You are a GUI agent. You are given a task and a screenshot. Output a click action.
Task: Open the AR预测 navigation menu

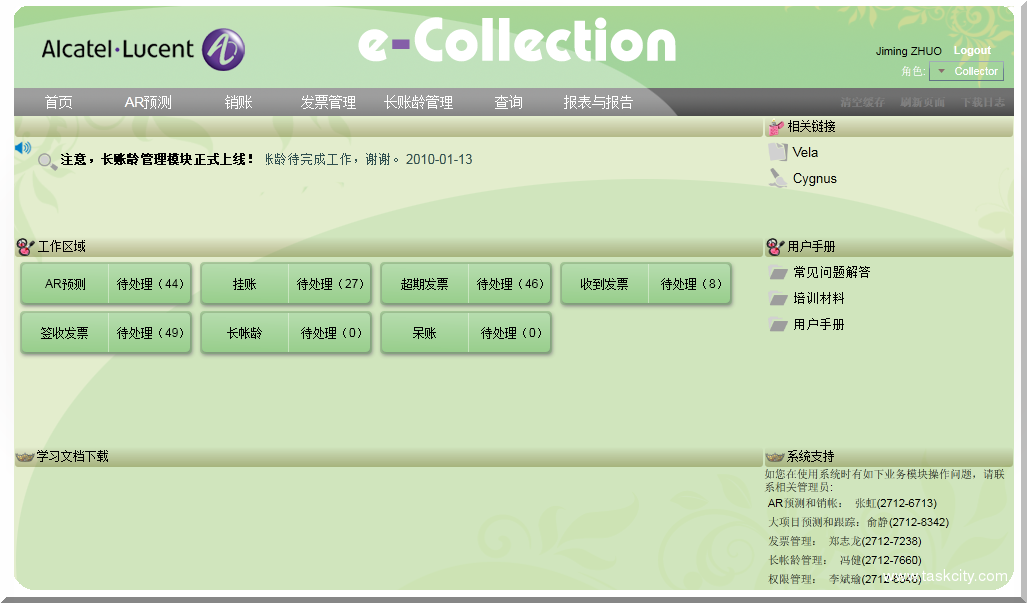148,102
